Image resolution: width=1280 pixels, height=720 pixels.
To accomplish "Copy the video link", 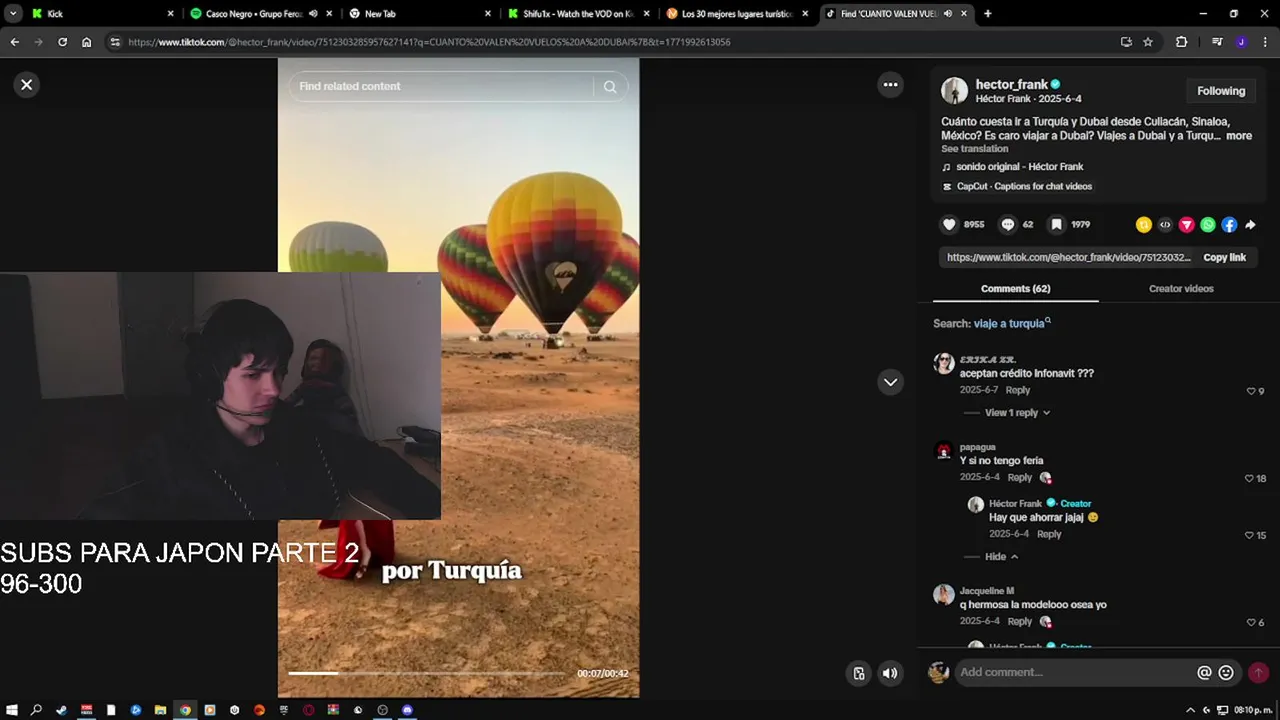I will [x=1224, y=257].
